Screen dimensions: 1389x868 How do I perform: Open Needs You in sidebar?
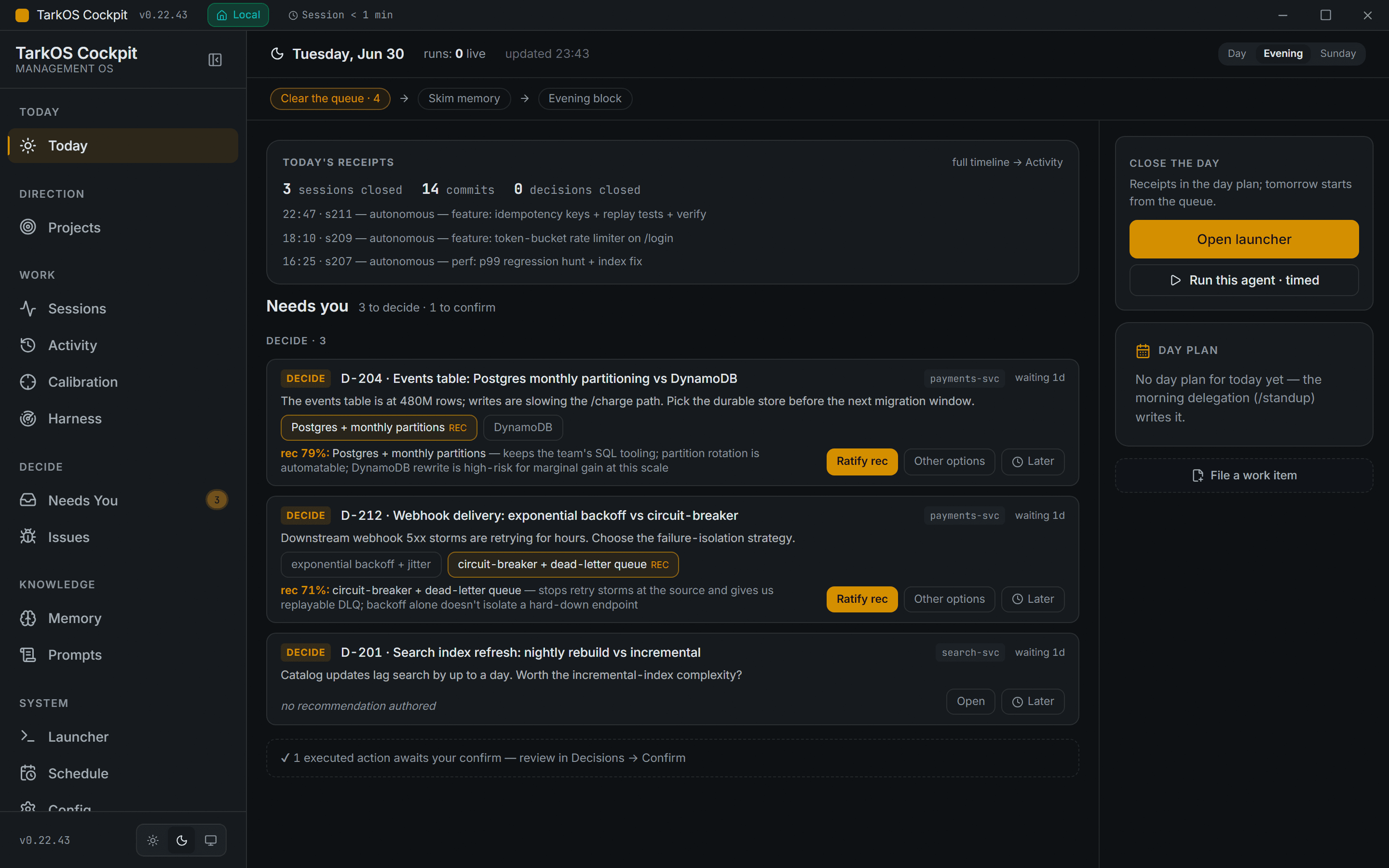(x=123, y=500)
